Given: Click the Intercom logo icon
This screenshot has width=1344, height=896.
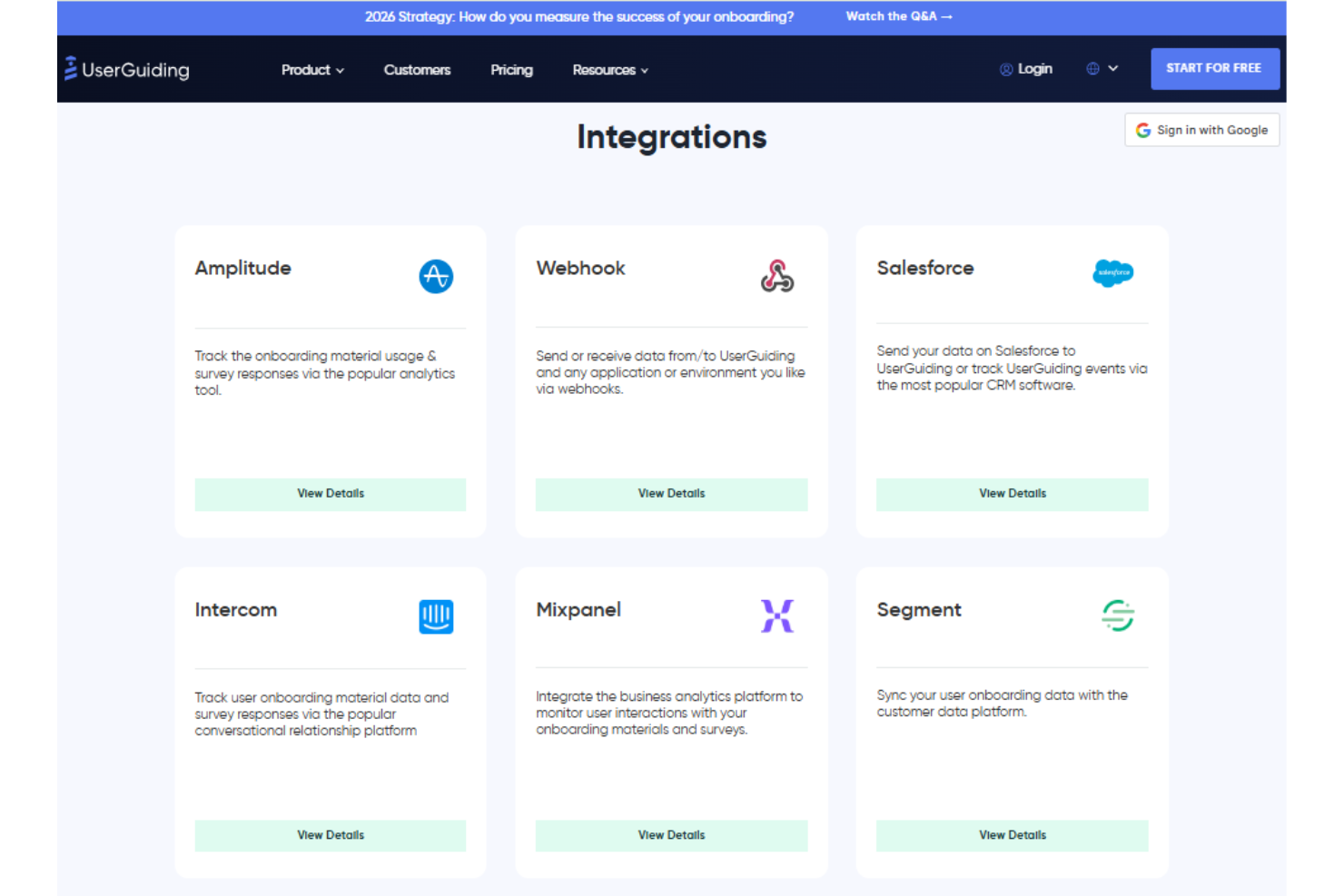Looking at the screenshot, I should [436, 617].
